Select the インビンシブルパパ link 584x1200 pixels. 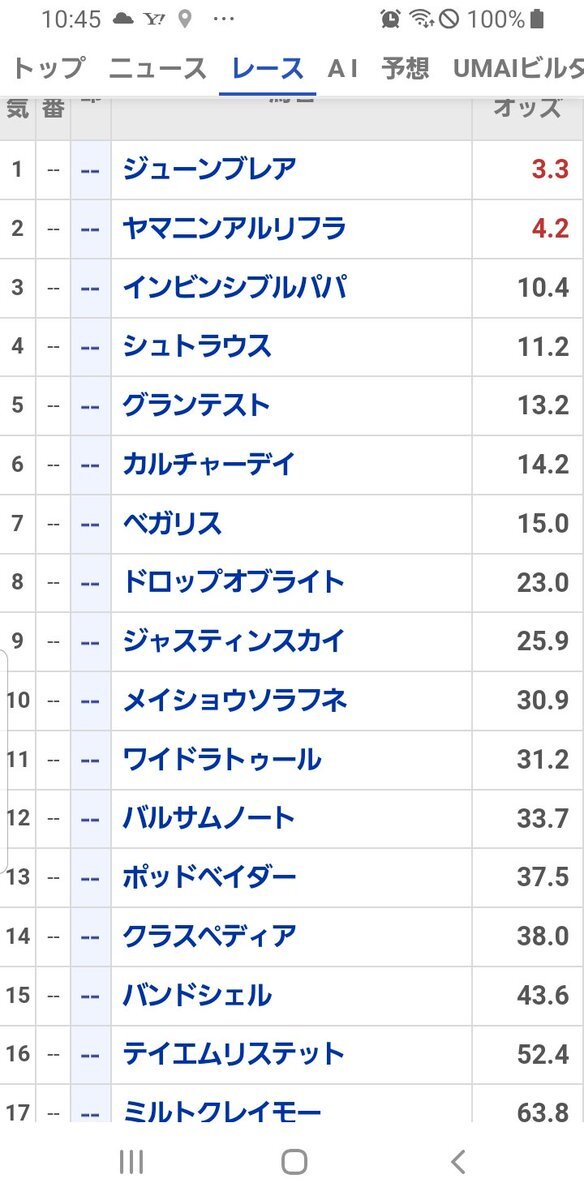[x=235, y=287]
